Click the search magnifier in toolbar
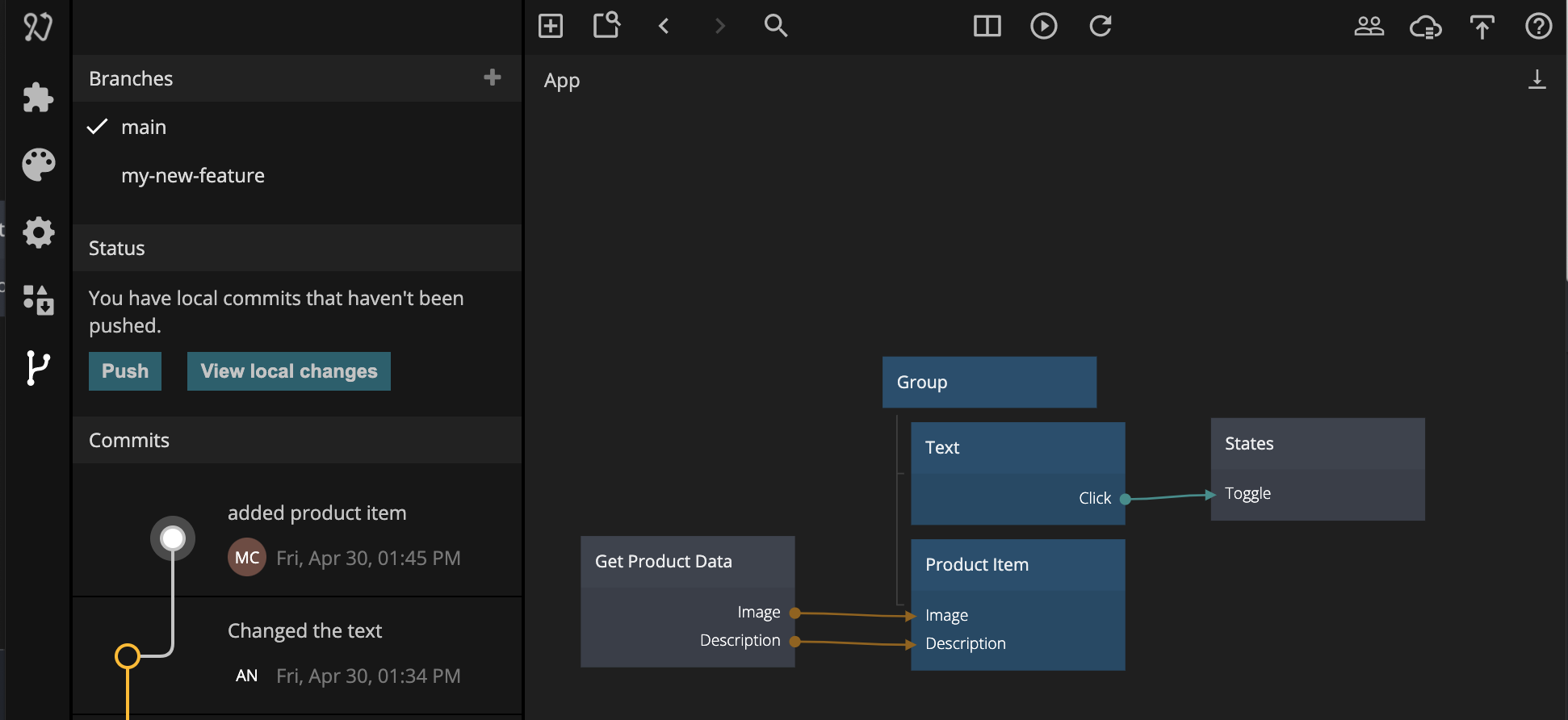This screenshot has width=1568, height=720. pyautogui.click(x=775, y=26)
